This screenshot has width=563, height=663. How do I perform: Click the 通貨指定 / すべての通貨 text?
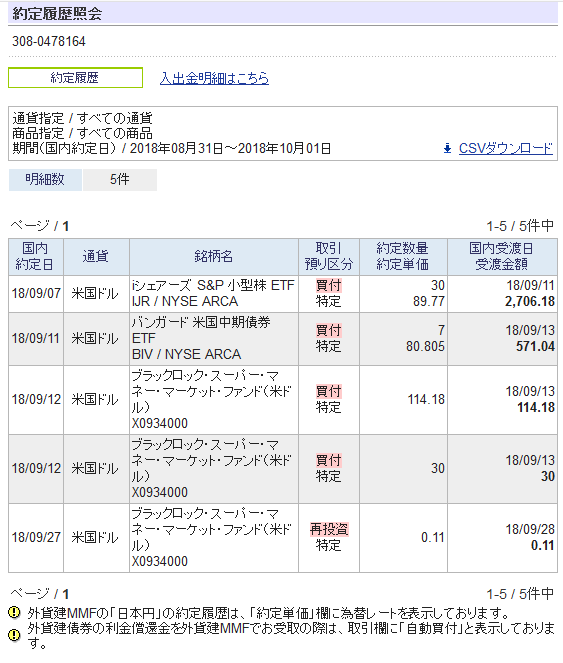82,118
